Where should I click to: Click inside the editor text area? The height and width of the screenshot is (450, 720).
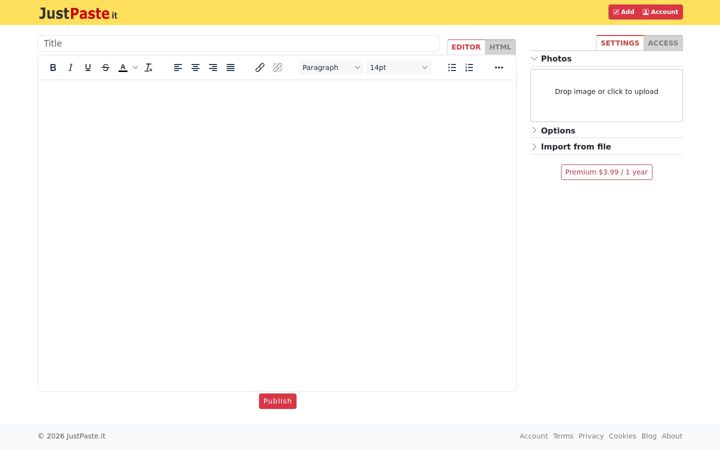[277, 235]
